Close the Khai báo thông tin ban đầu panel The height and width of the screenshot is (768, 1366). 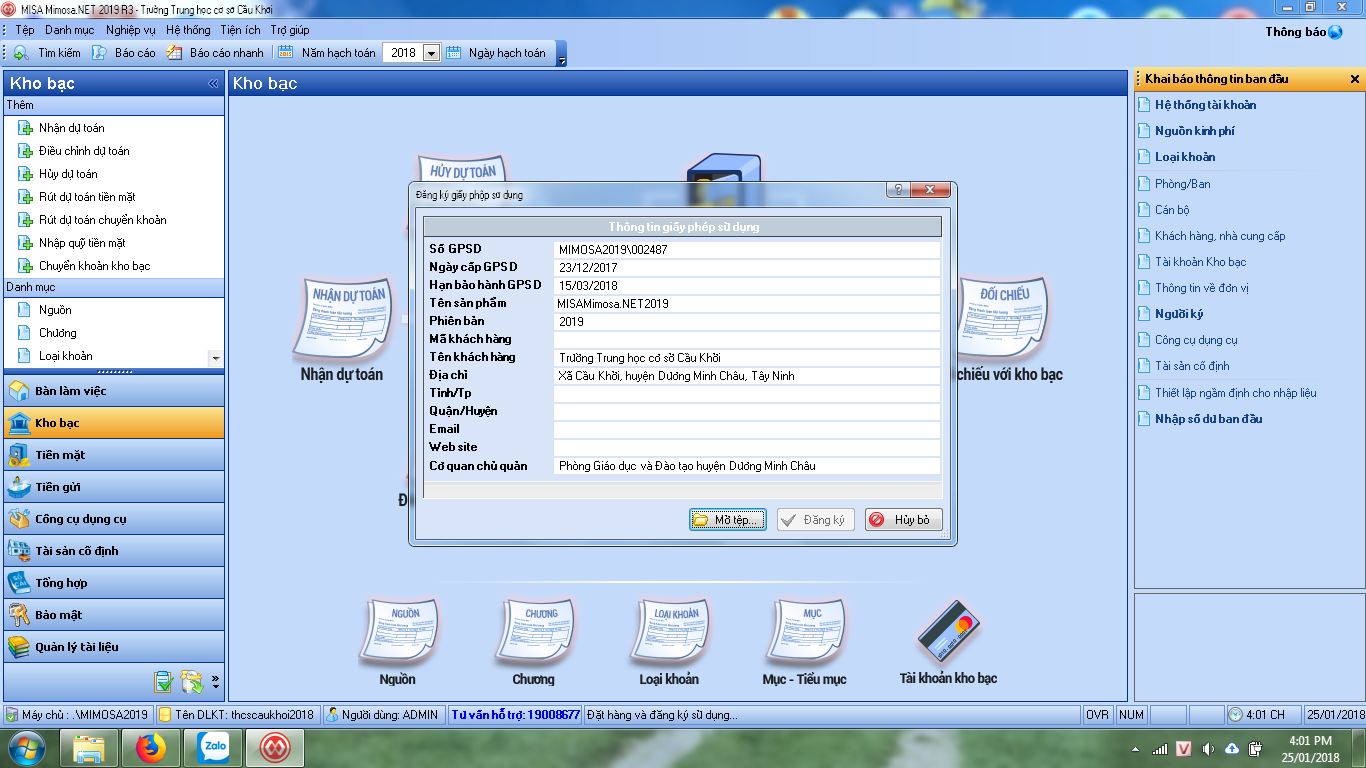pos(1355,79)
